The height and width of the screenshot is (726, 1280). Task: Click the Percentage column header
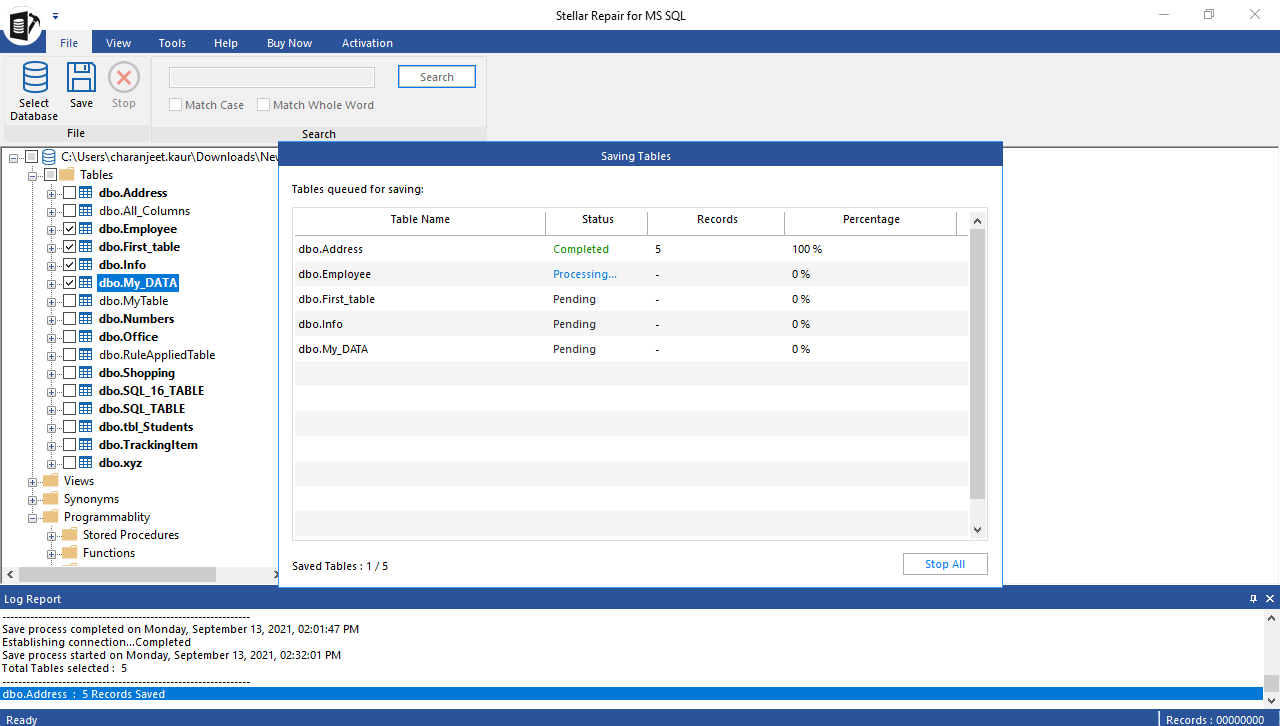pyautogui.click(x=871, y=220)
